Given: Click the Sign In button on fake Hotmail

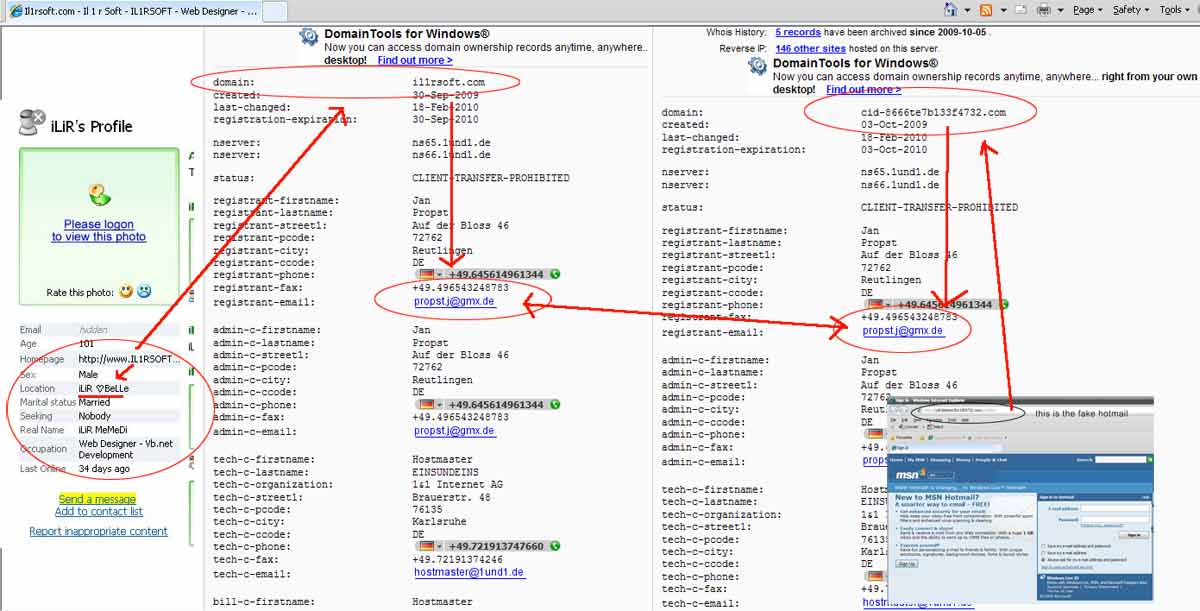Looking at the screenshot, I should pyautogui.click(x=1133, y=535).
